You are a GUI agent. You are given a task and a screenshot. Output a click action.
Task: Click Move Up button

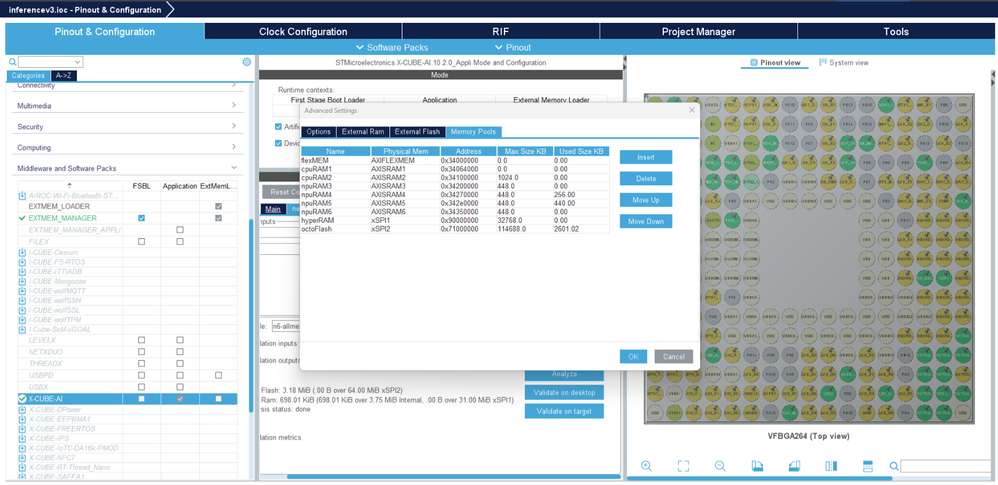(x=646, y=200)
